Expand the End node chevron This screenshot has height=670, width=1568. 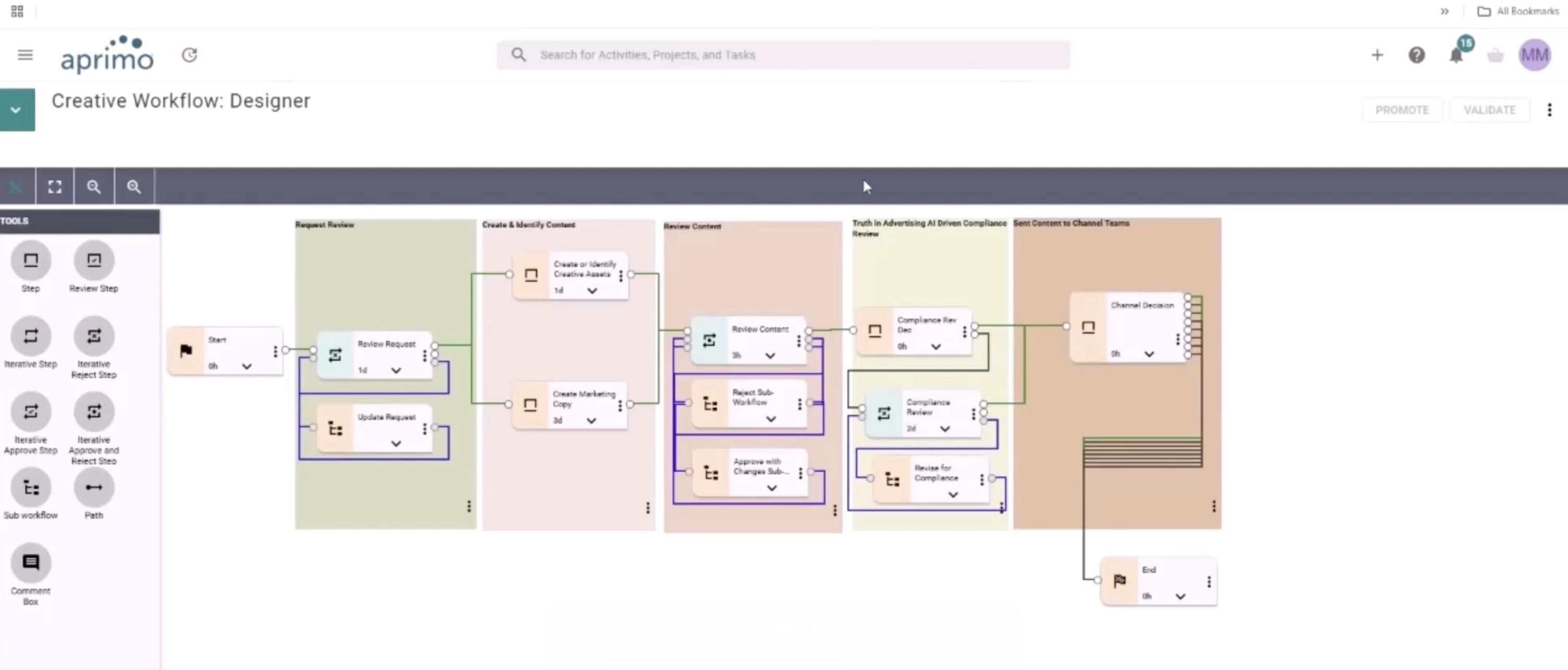(1180, 597)
